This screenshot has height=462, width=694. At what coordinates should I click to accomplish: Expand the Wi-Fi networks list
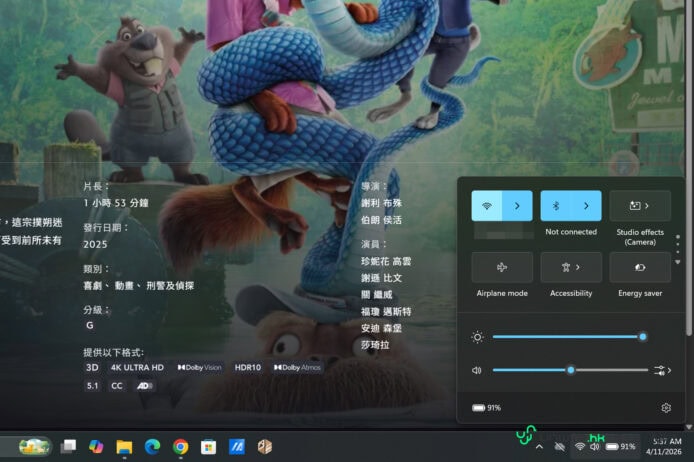point(517,206)
